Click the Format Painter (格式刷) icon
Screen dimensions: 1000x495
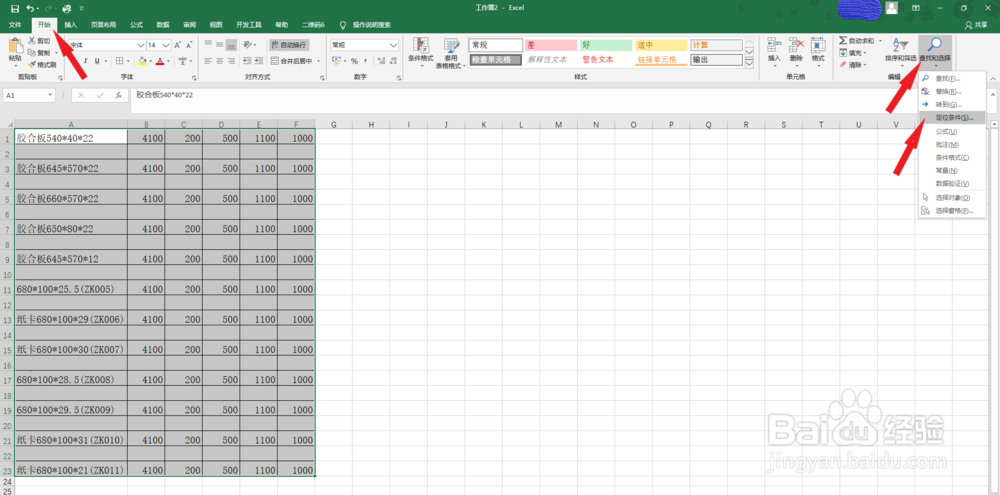[x=32, y=64]
